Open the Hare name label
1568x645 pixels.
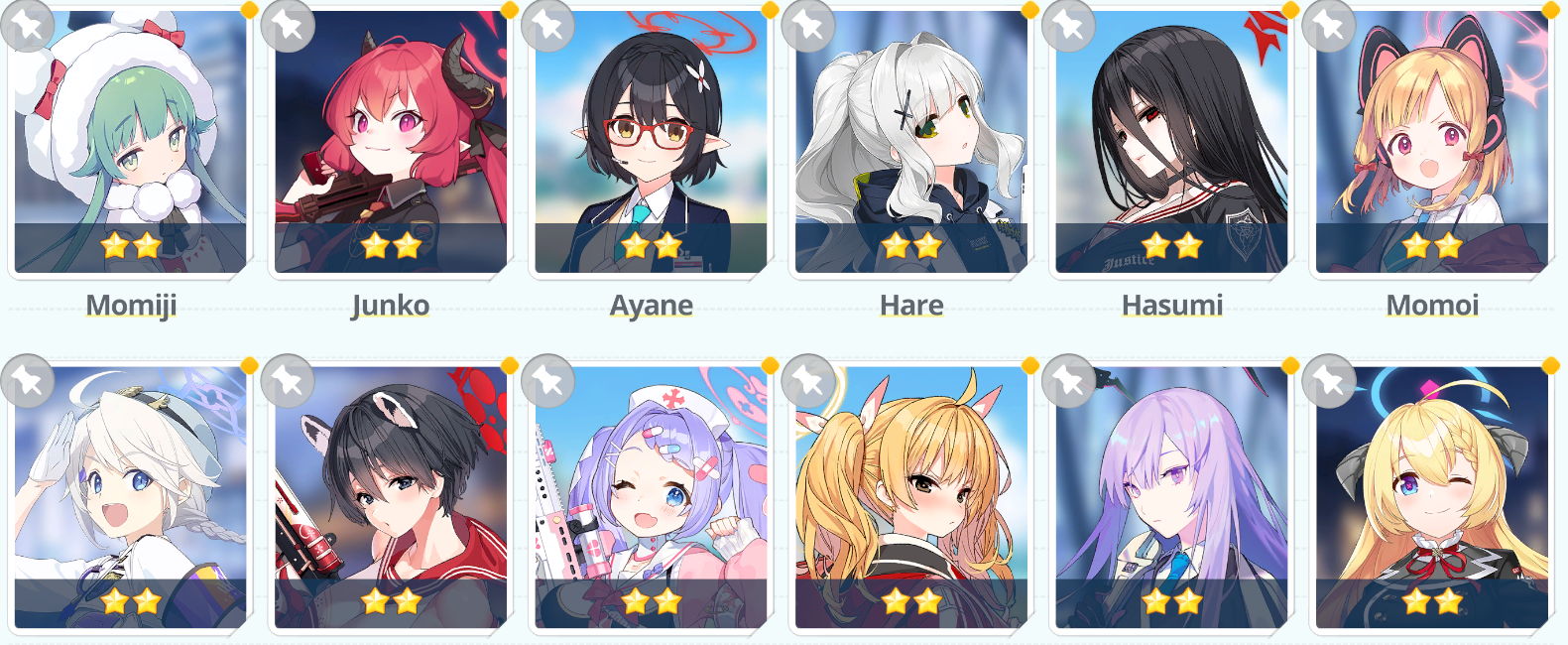point(911,305)
